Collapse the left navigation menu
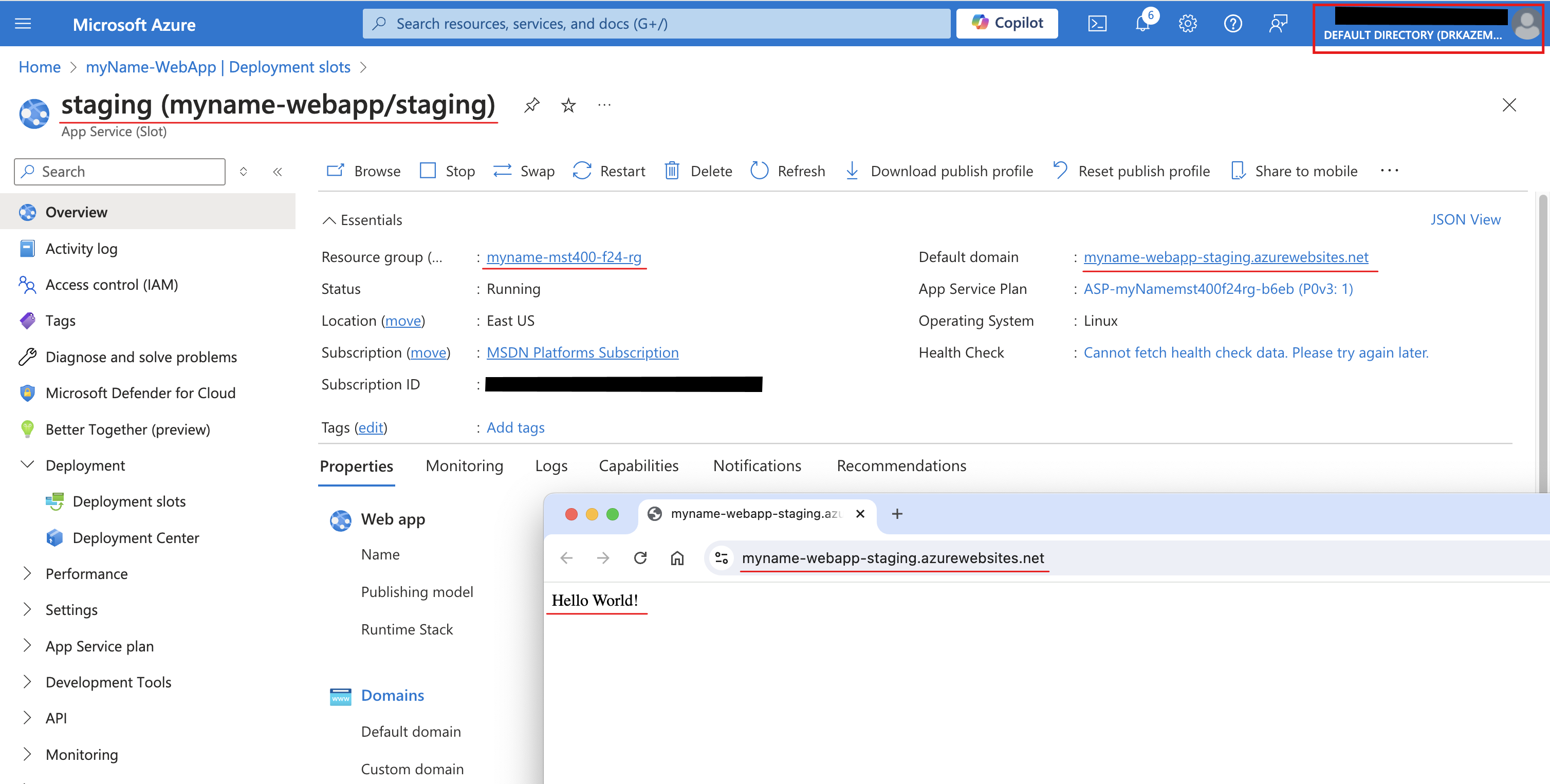The image size is (1550, 784). pos(278,172)
